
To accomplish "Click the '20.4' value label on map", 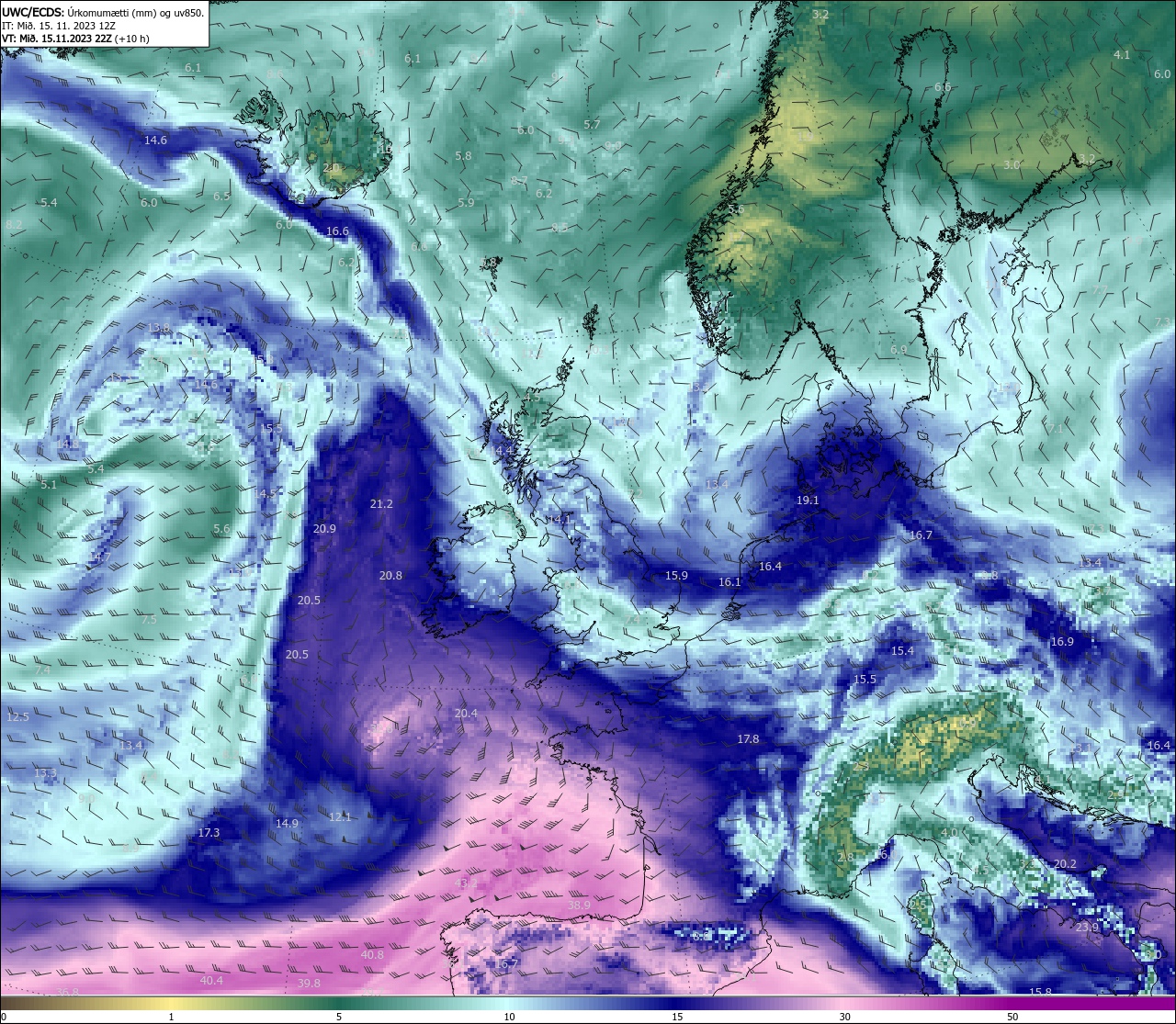I will [466, 714].
